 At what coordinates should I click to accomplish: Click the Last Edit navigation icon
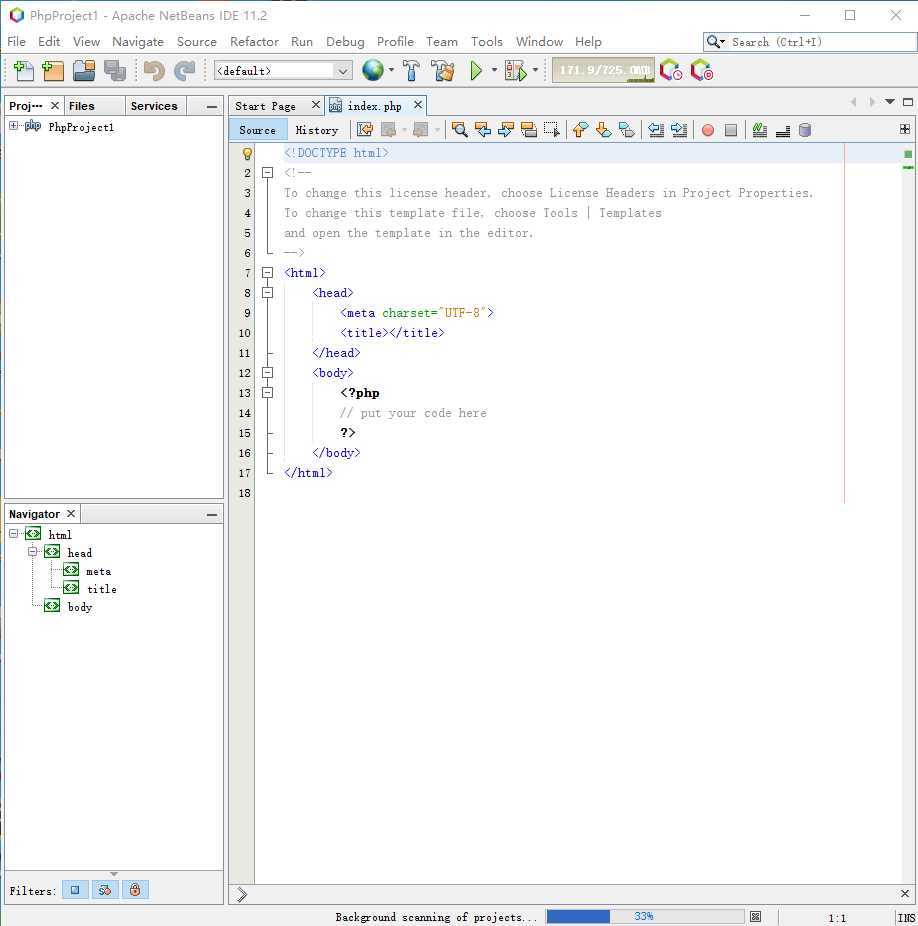(x=365, y=130)
